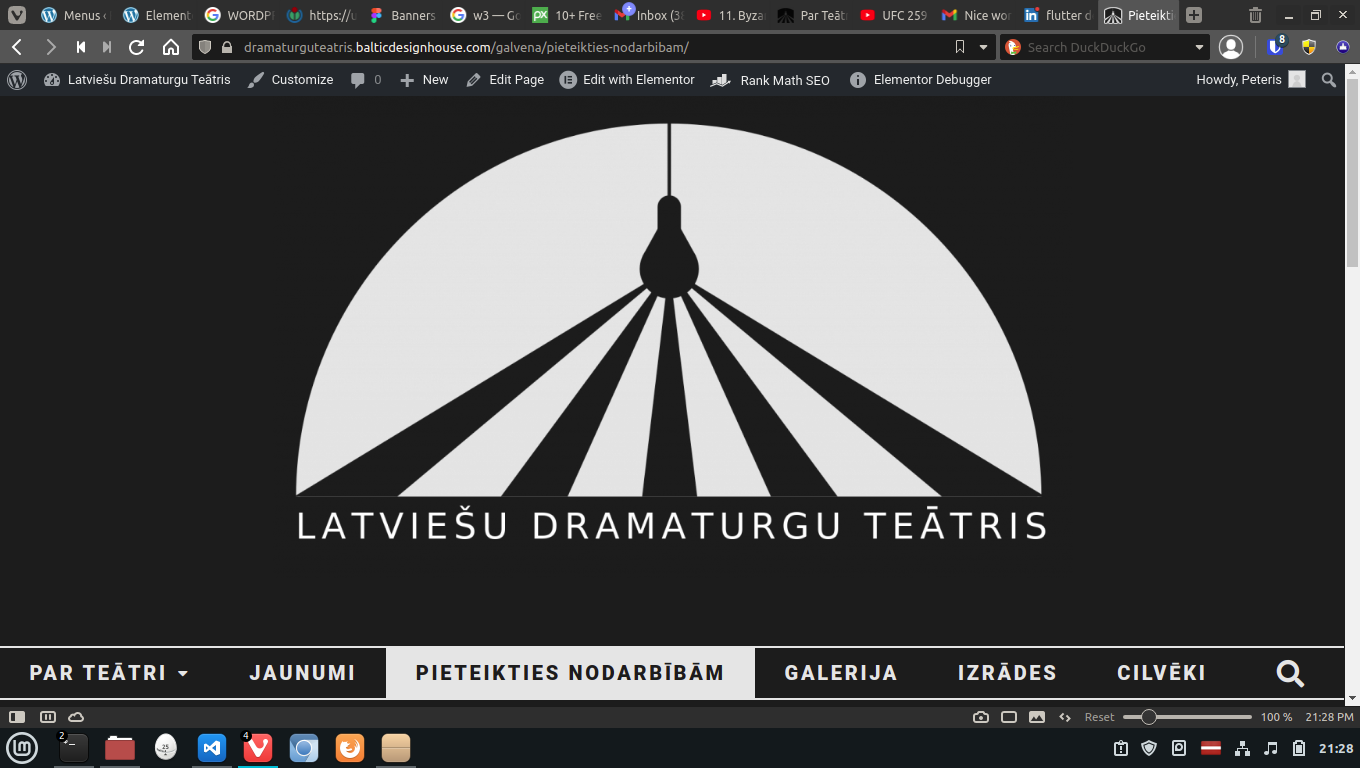This screenshot has height=768, width=1360.
Task: Open the GALERIJA menu item
Action: pos(841,673)
